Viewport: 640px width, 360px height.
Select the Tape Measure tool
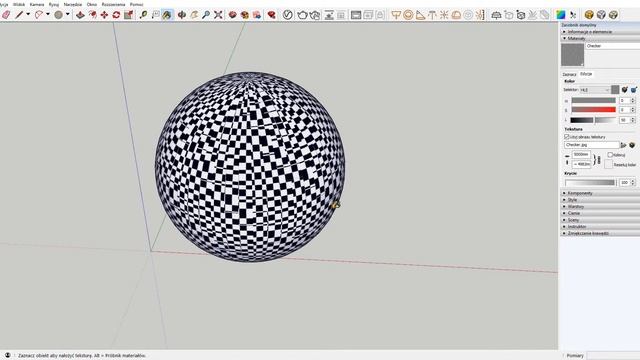(143, 15)
